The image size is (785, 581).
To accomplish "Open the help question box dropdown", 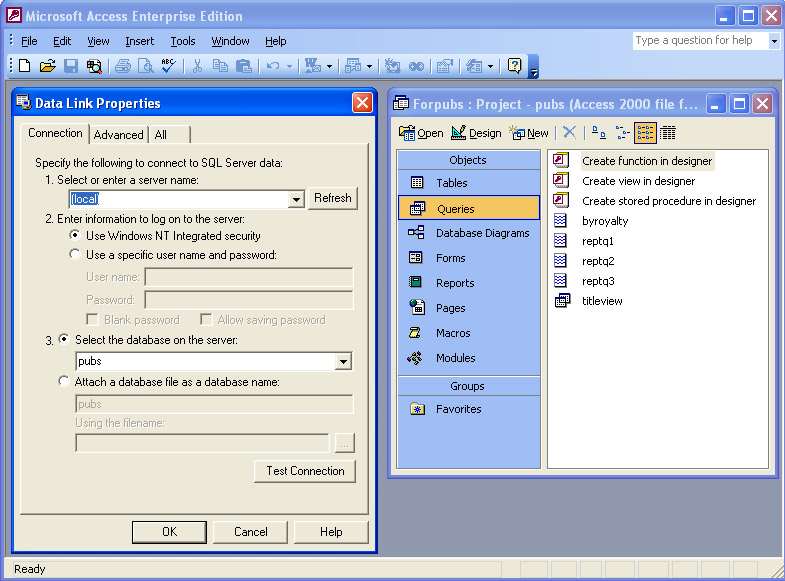I will click(774, 41).
